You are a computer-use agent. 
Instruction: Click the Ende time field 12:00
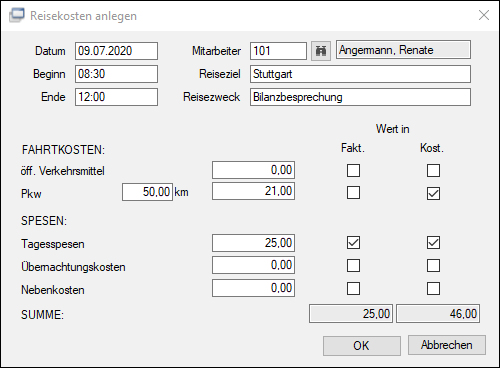[x=116, y=97]
